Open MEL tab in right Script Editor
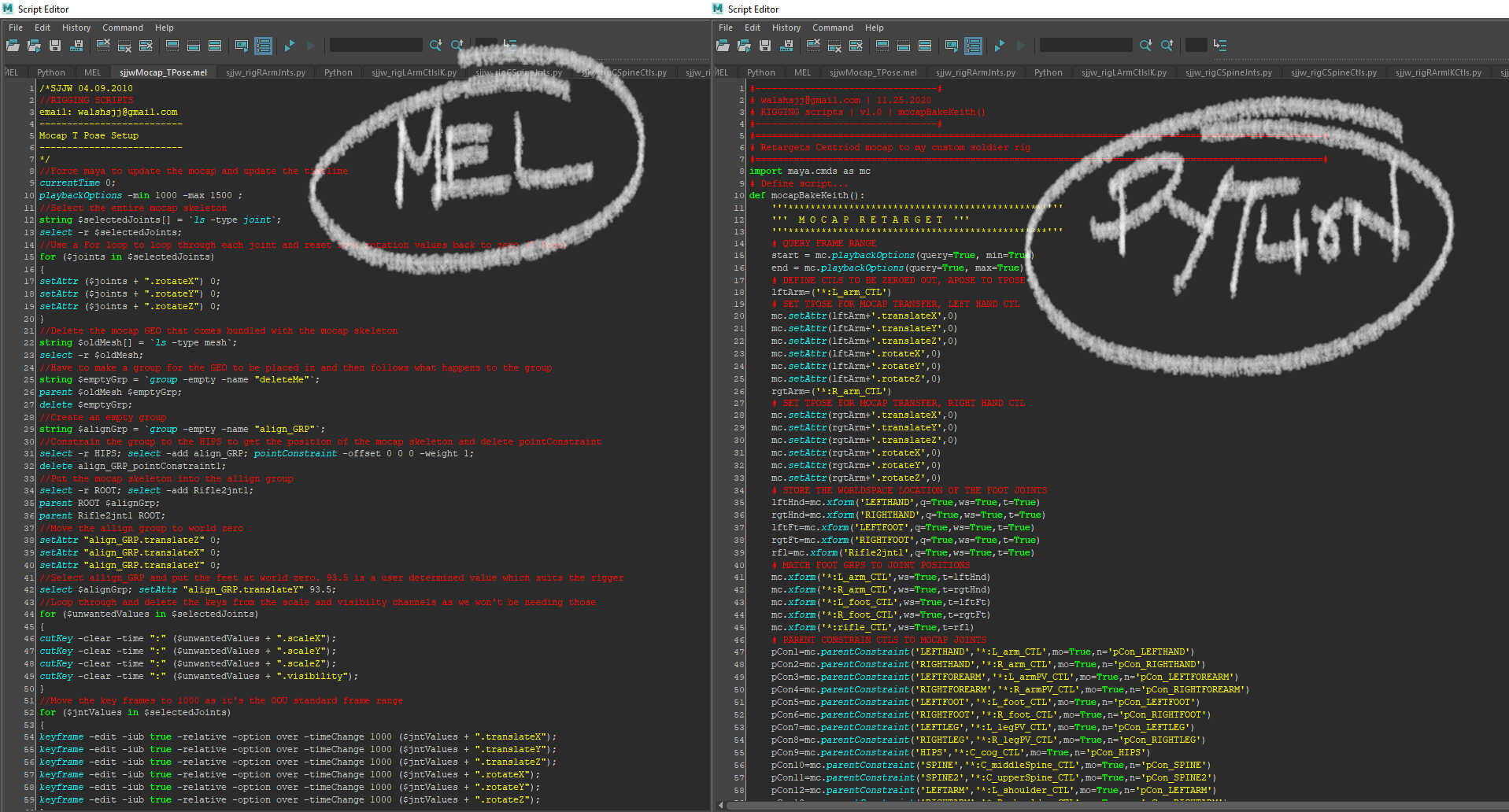 tap(802, 72)
